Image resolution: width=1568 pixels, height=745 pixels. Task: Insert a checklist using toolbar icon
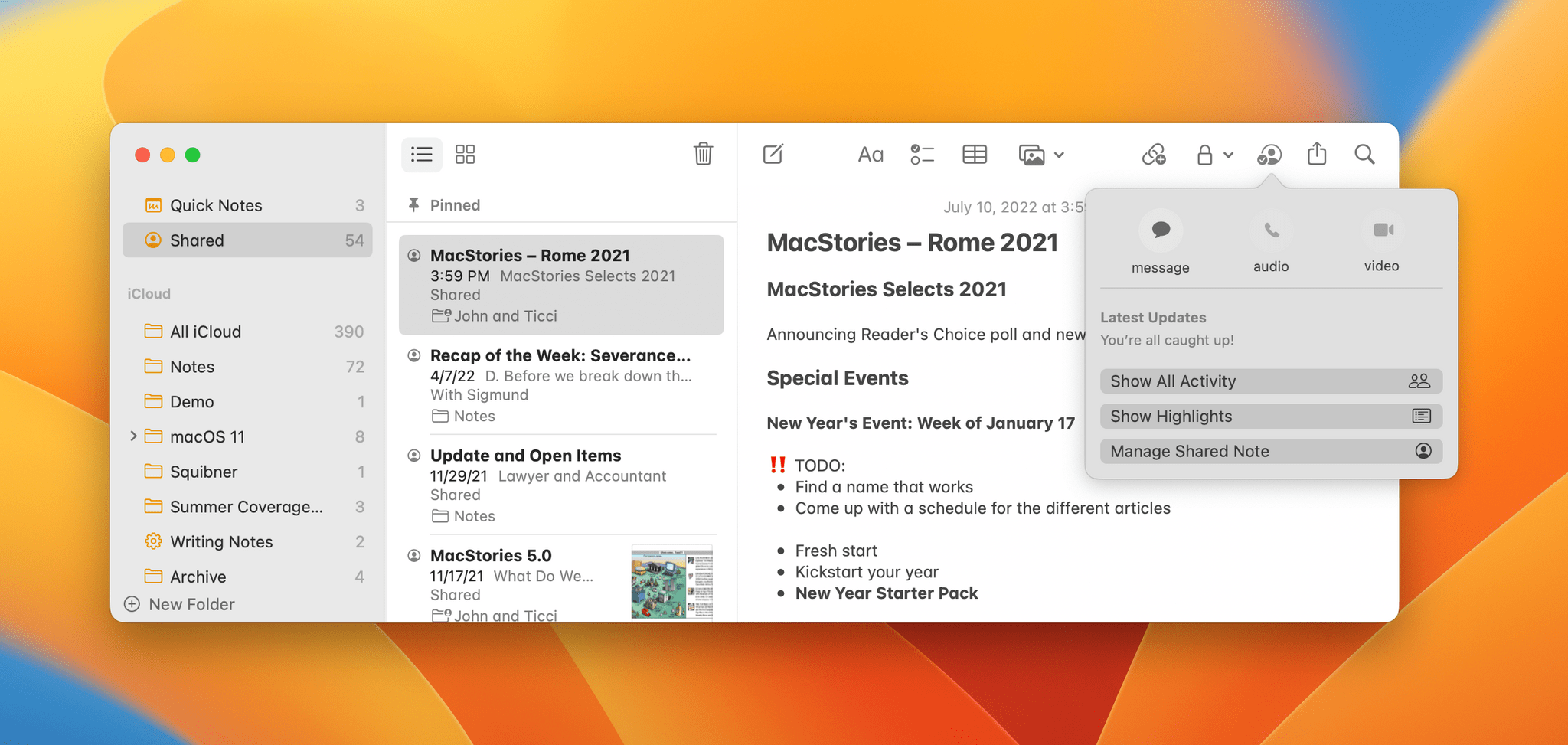pos(922,155)
